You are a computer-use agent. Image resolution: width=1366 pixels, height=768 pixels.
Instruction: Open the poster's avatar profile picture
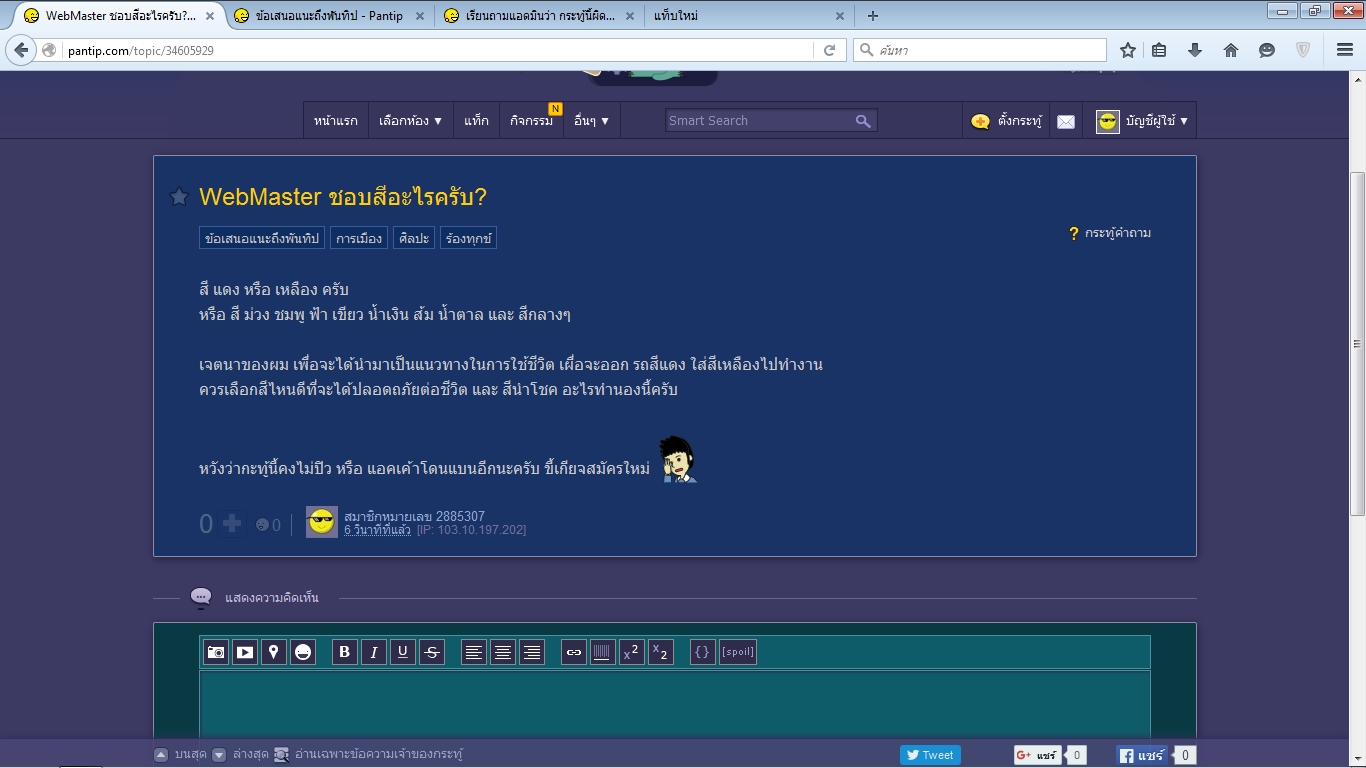[x=322, y=521]
